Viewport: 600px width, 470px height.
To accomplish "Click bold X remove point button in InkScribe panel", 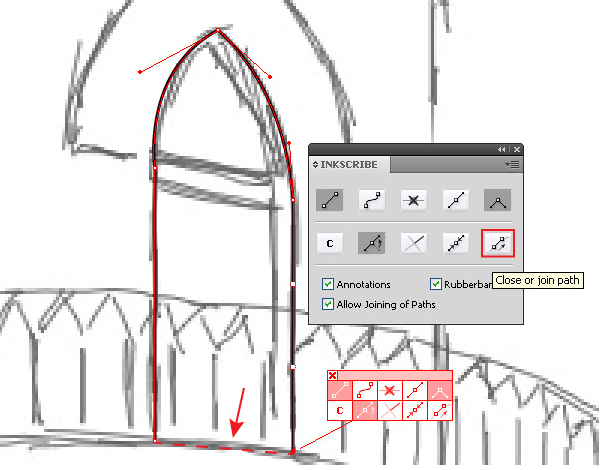I will coord(414,200).
